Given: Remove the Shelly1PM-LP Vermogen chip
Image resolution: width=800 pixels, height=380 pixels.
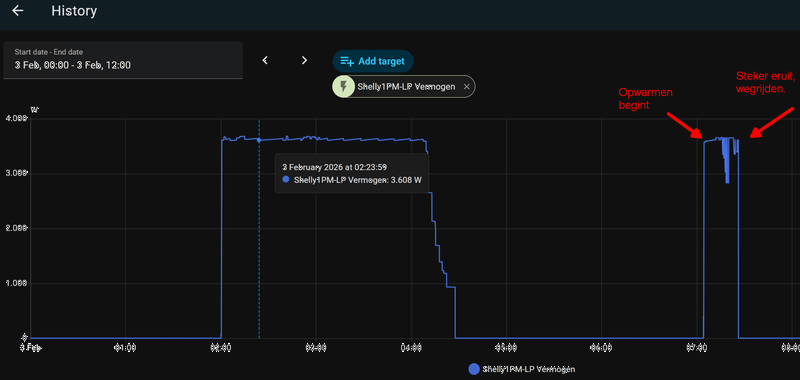Looking at the screenshot, I should coord(466,87).
